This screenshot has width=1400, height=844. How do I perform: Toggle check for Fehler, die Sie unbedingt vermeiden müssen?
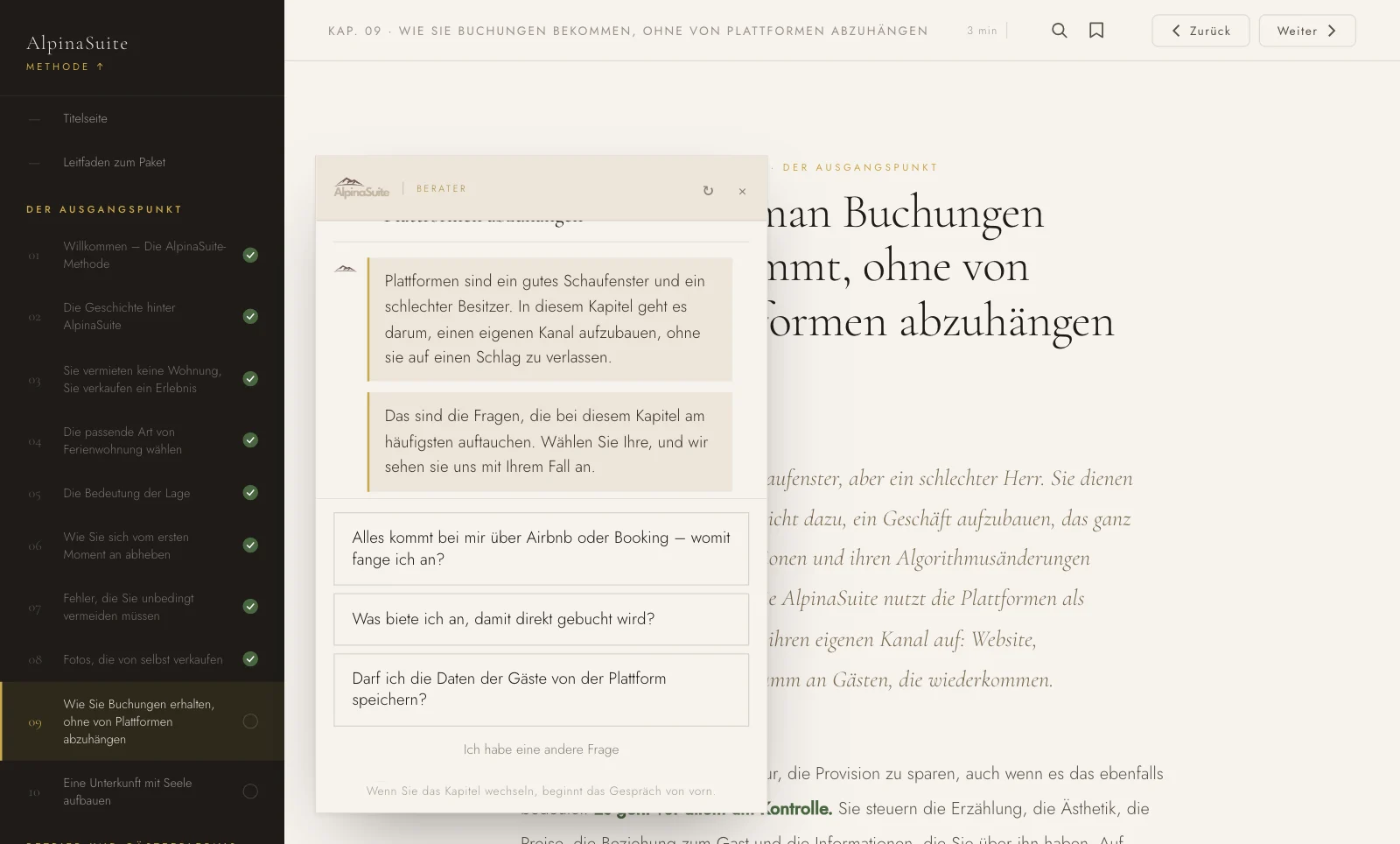(250, 607)
